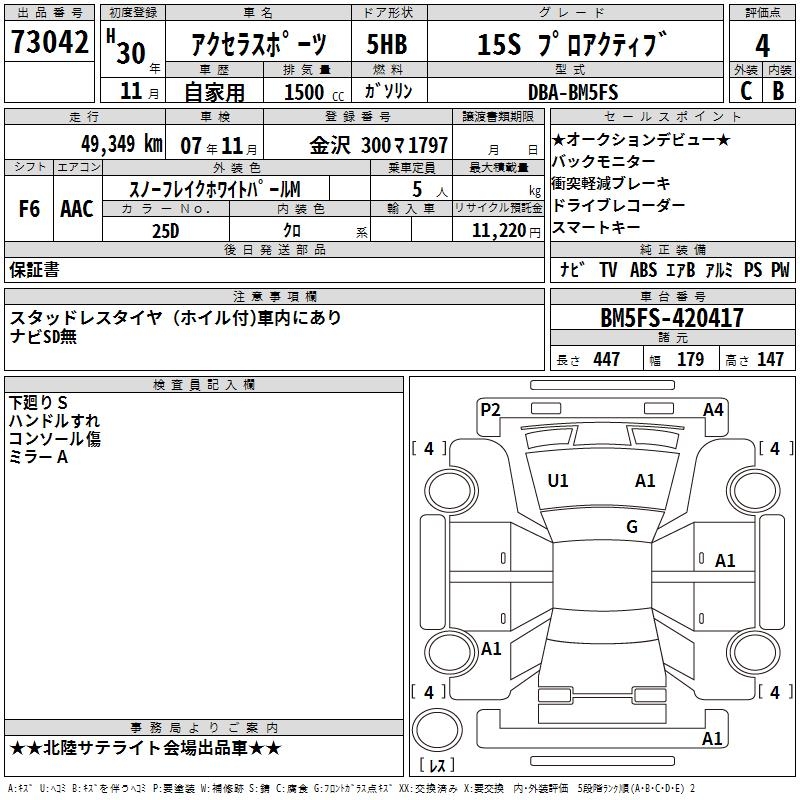Select inspector note コンソール傷

tap(55, 439)
